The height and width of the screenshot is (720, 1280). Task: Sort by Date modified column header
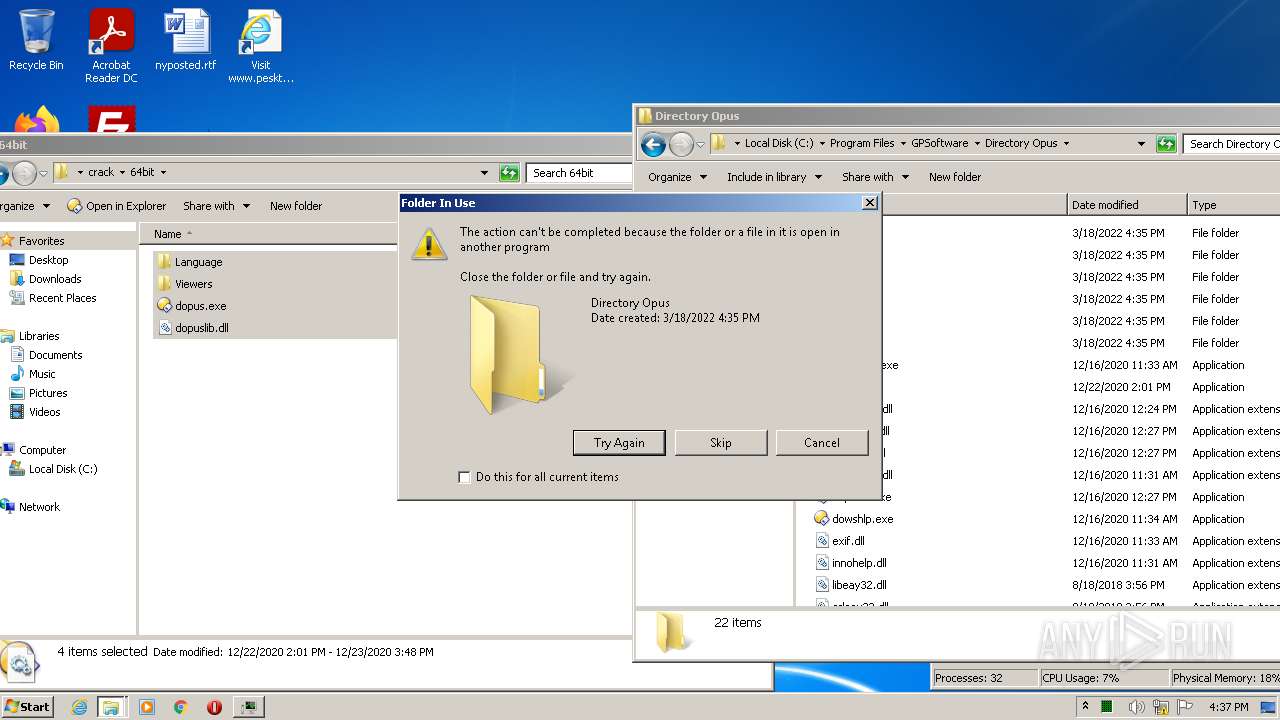(x=1127, y=205)
